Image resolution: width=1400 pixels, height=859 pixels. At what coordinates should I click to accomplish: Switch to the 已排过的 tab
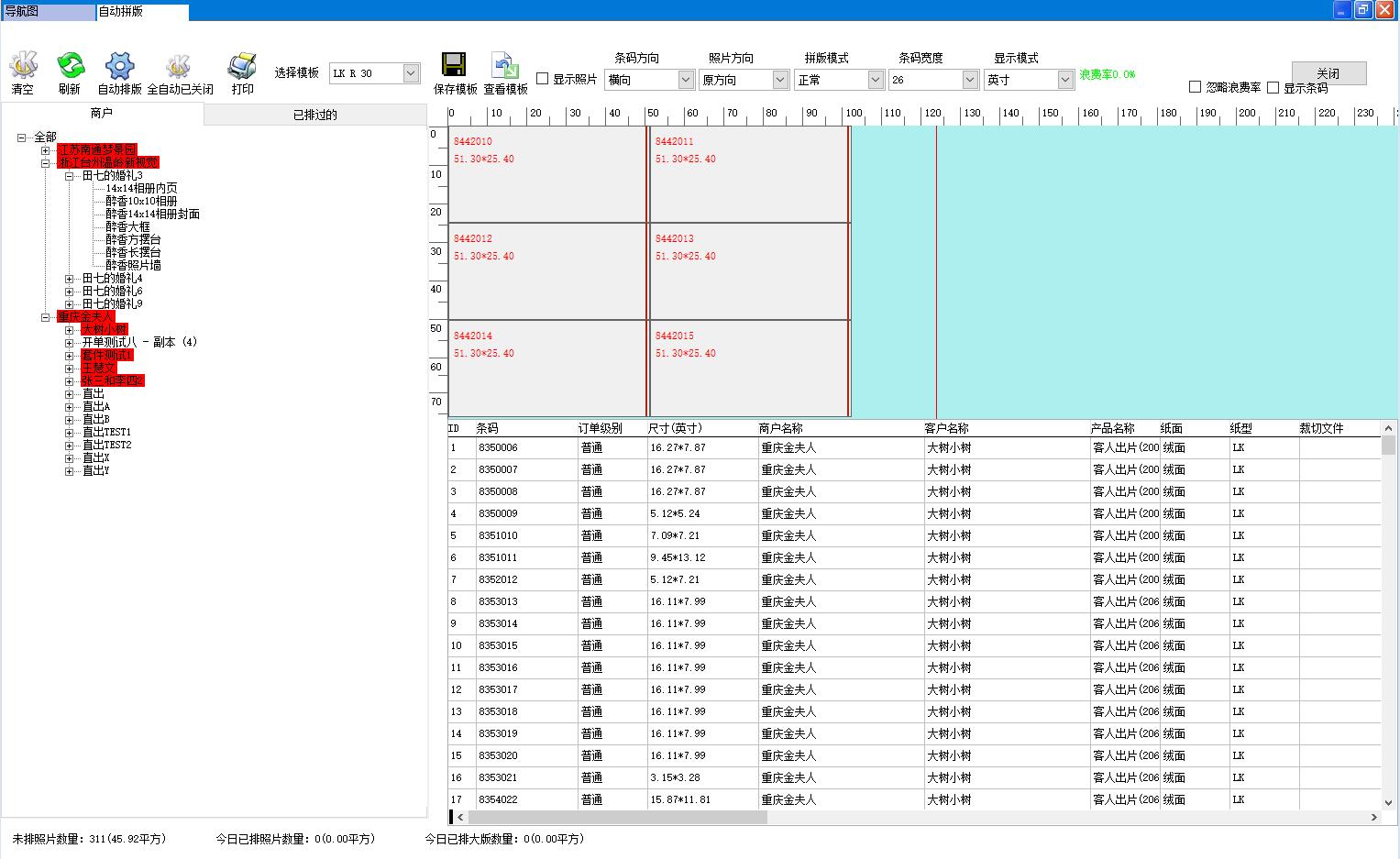click(314, 115)
